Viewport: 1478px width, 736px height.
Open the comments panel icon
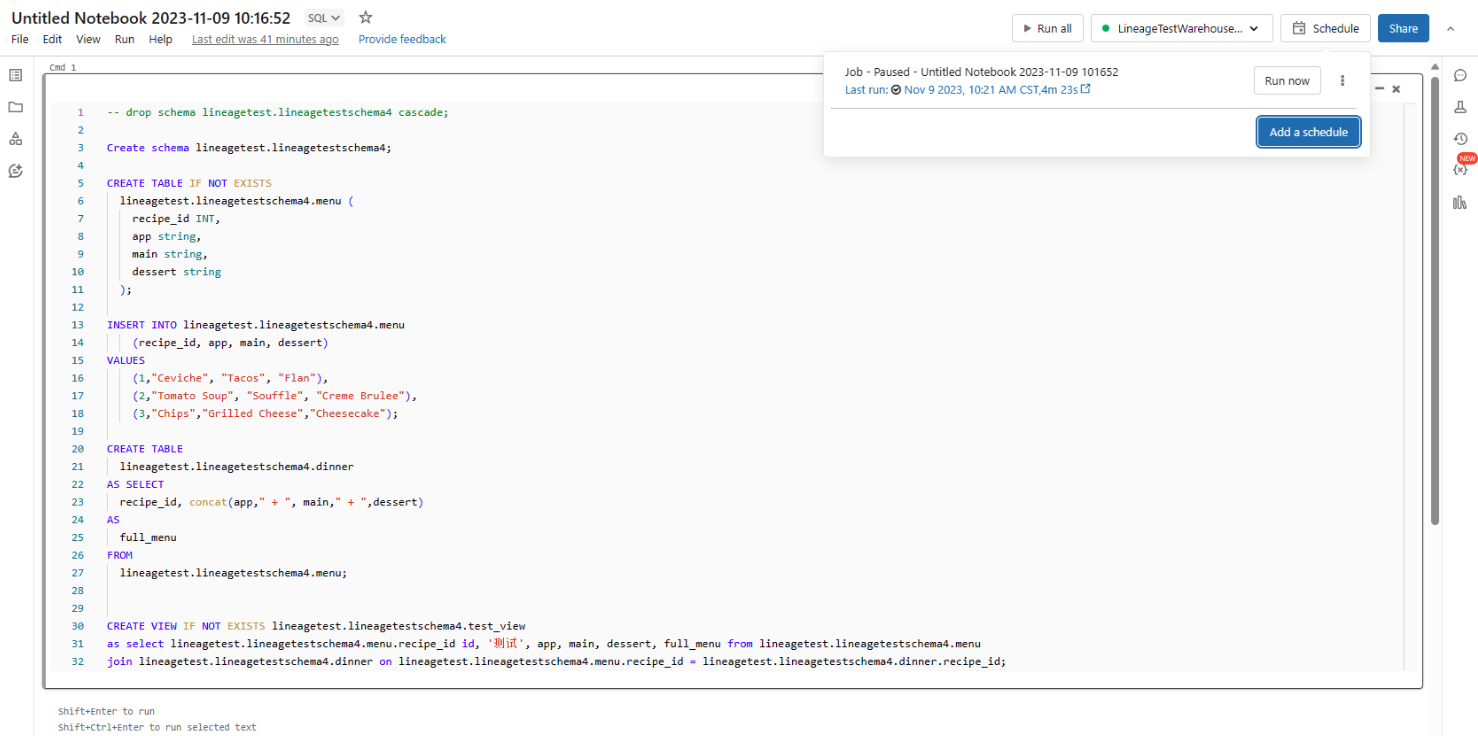point(1460,75)
